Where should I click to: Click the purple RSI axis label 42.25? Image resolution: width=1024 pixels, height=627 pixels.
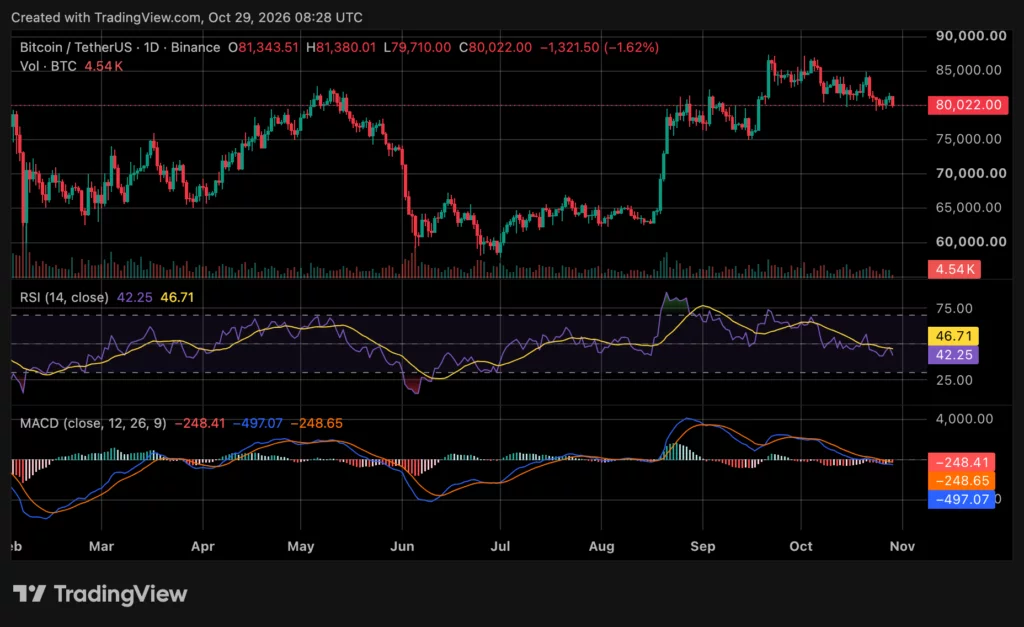tap(953, 355)
